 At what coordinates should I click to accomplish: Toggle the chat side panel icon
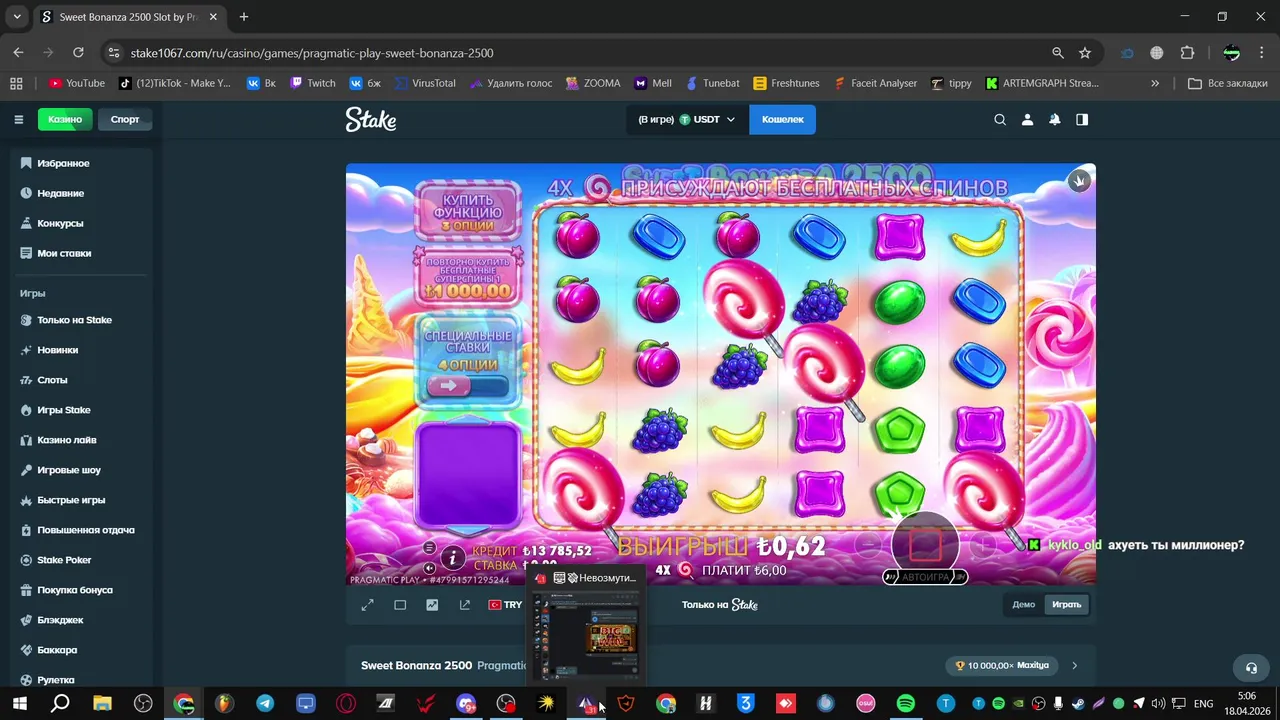(1081, 119)
